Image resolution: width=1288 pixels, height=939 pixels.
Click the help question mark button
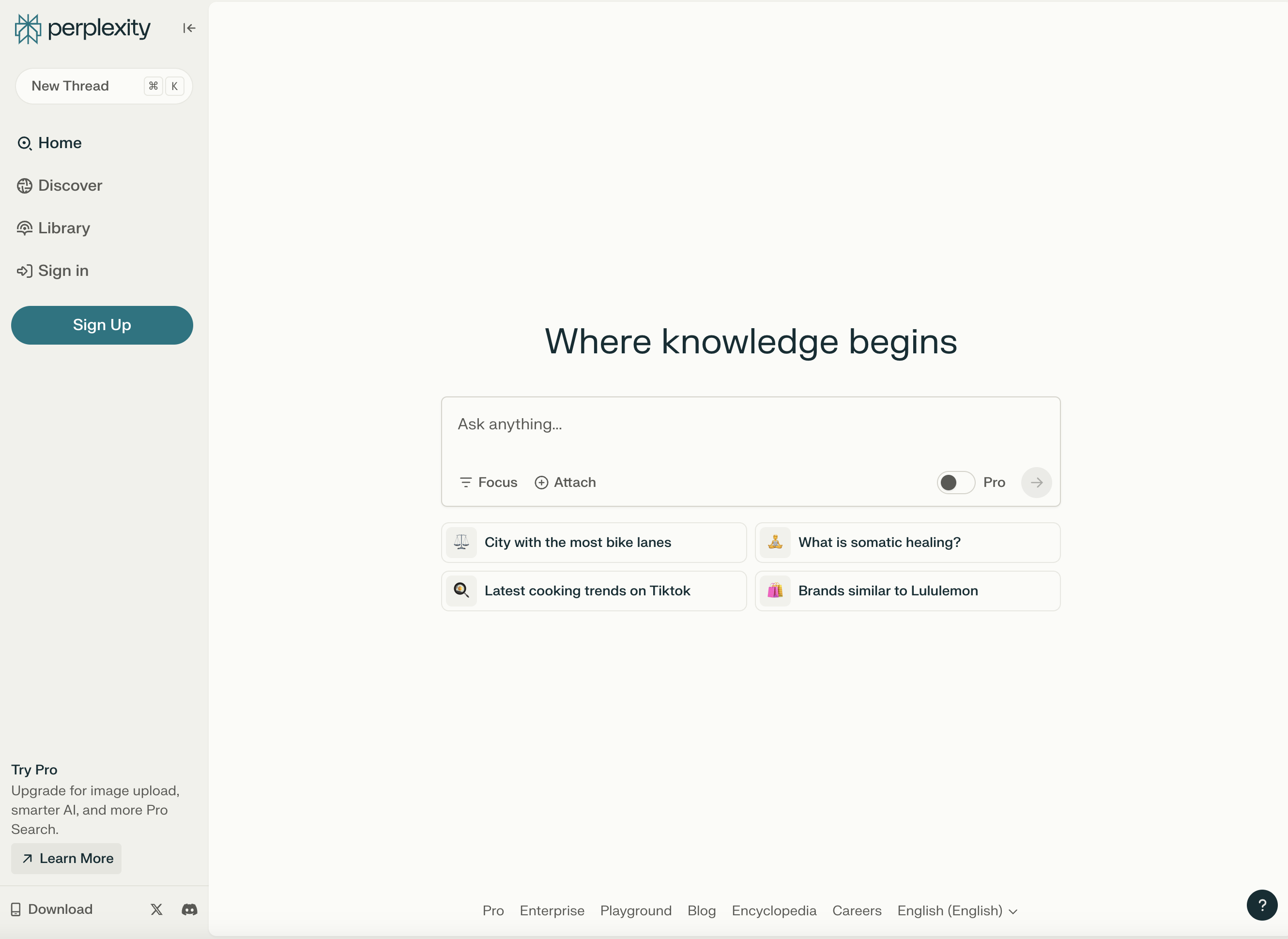click(x=1262, y=905)
